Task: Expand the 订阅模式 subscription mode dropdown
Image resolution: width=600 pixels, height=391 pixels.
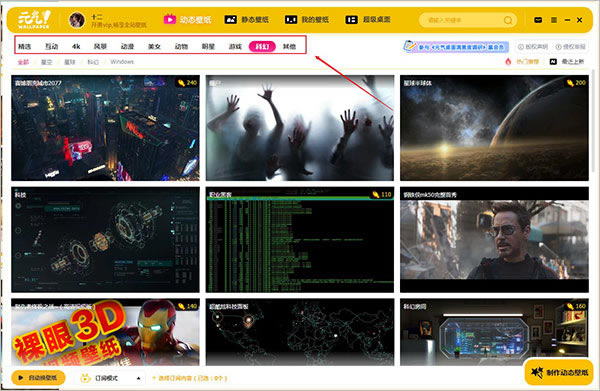Action: point(139,378)
